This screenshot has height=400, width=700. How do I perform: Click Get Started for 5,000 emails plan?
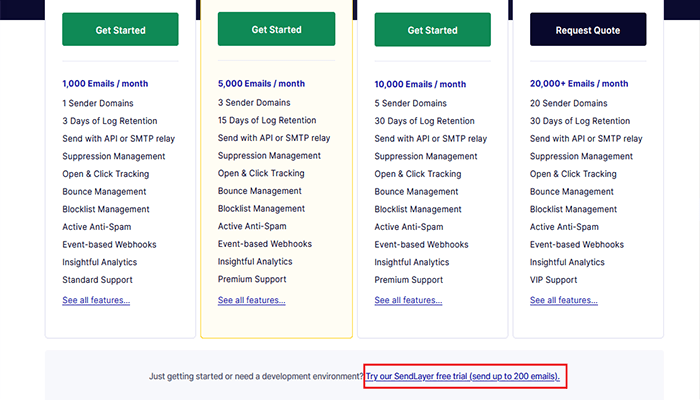pyautogui.click(x=277, y=30)
